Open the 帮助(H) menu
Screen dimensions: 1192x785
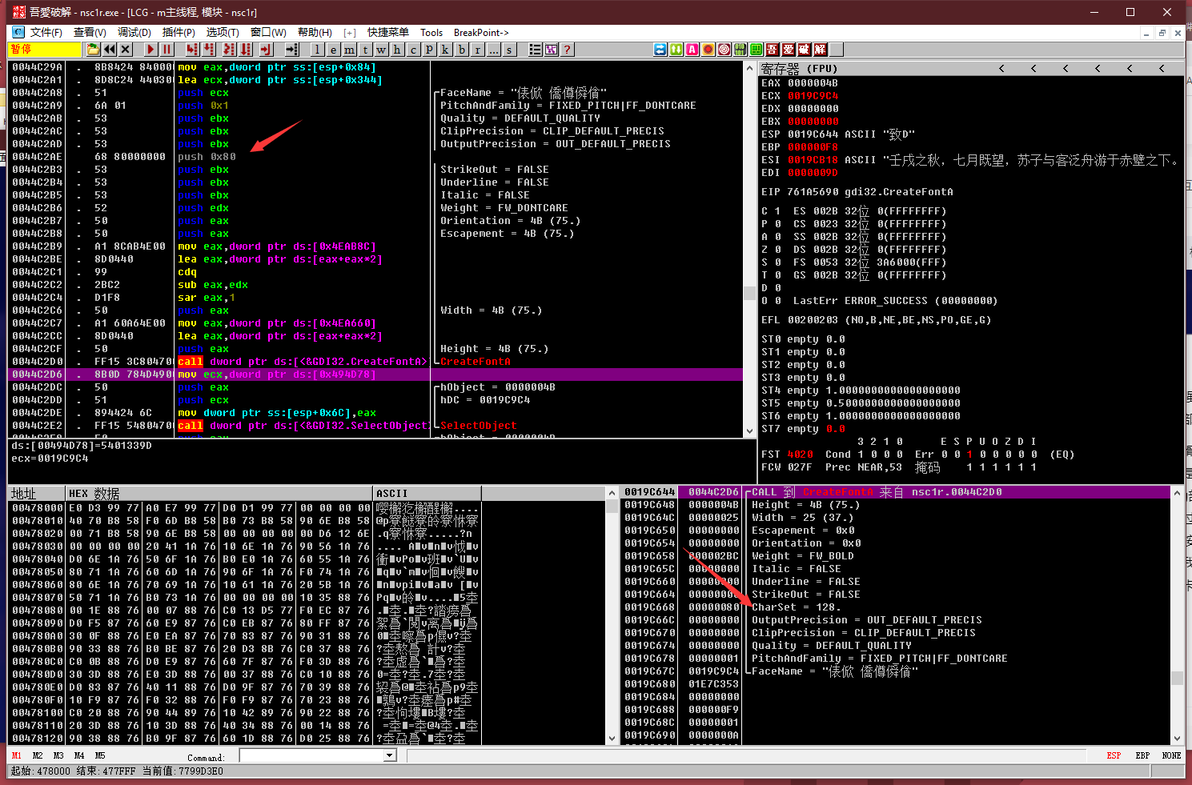click(315, 33)
